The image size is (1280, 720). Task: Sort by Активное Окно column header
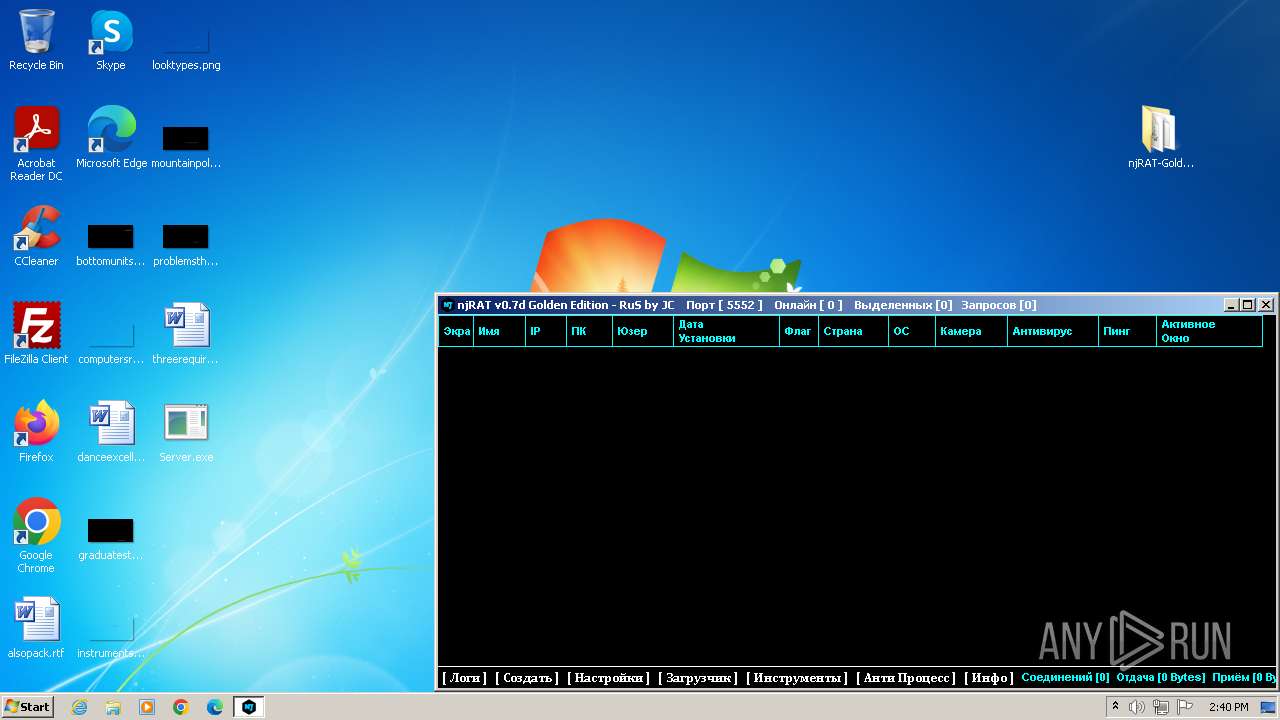click(1209, 331)
